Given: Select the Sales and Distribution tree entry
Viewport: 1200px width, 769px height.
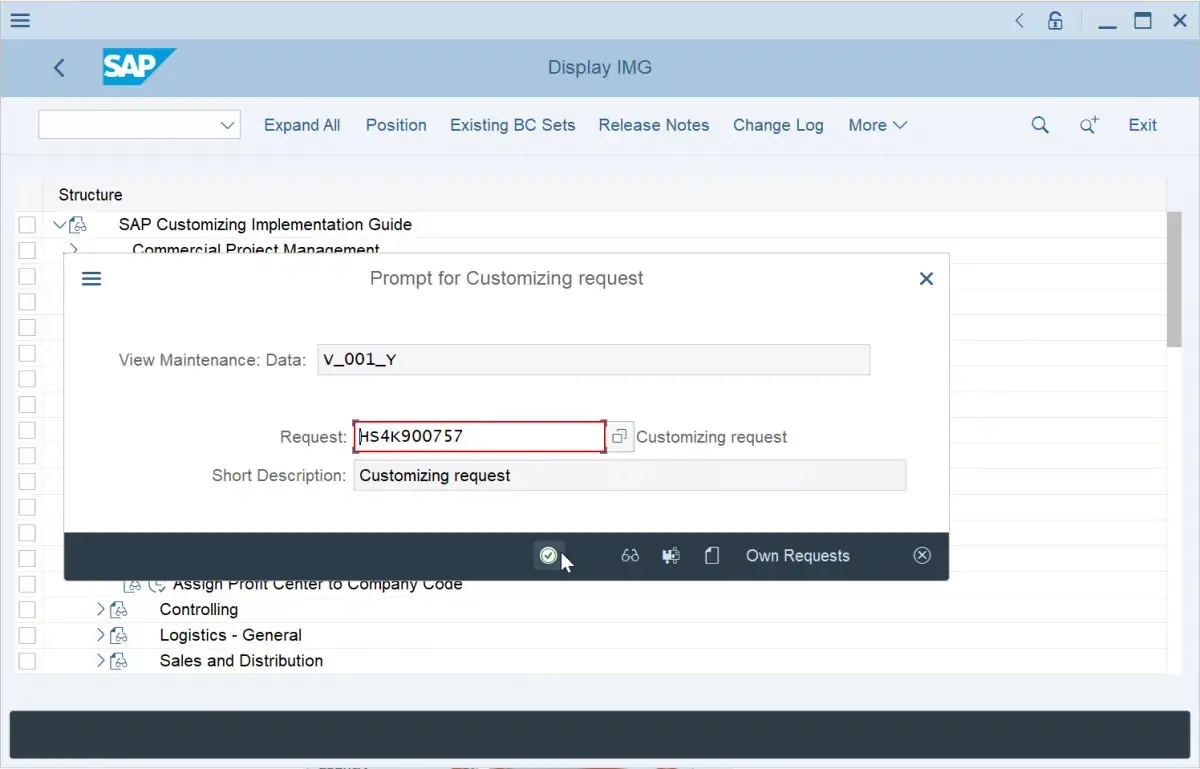Looking at the screenshot, I should pos(241,661).
